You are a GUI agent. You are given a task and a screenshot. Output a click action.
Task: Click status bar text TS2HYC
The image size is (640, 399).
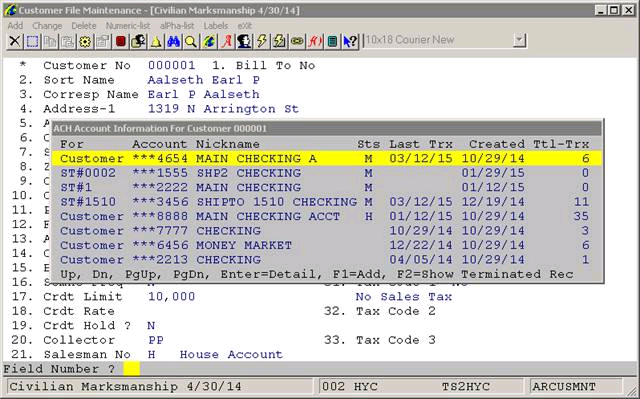(465, 386)
